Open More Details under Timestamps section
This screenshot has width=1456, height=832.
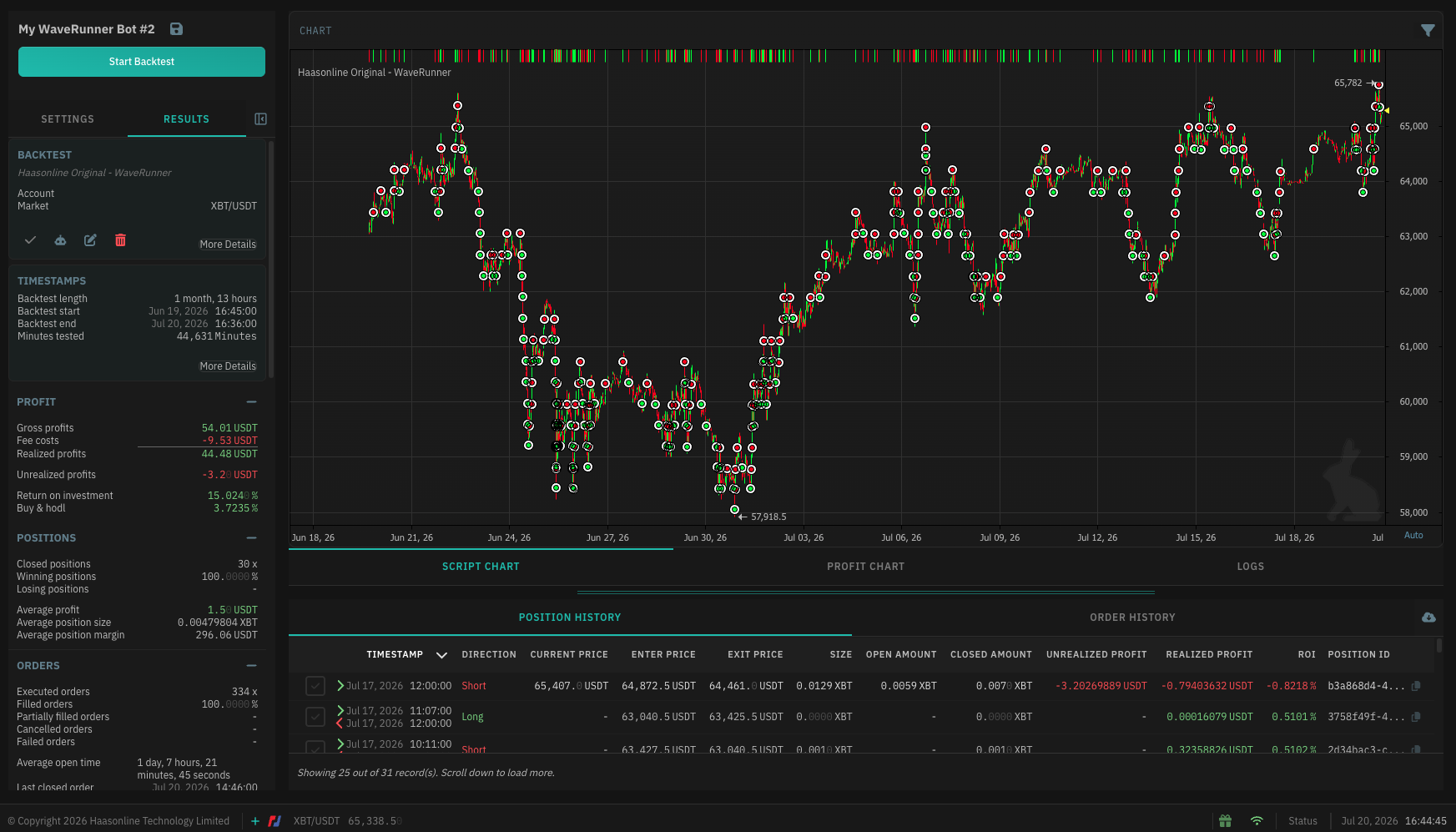point(228,366)
